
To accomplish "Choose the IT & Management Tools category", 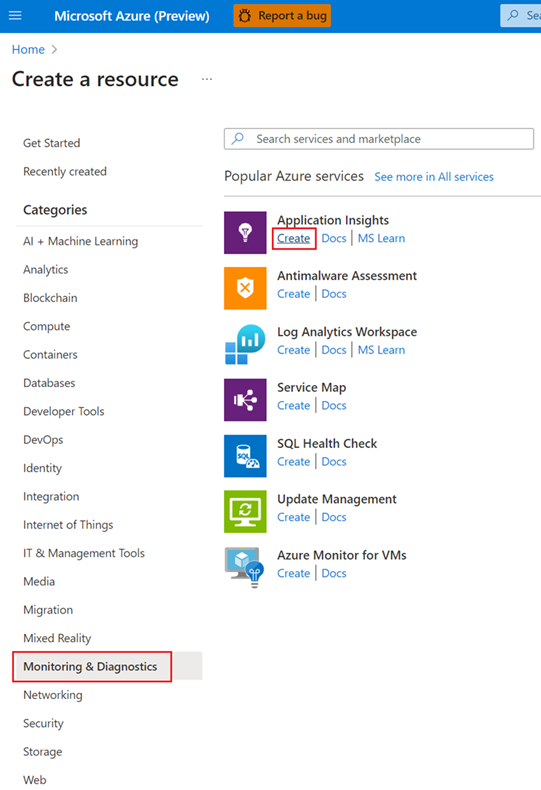I will pyautogui.click(x=84, y=553).
